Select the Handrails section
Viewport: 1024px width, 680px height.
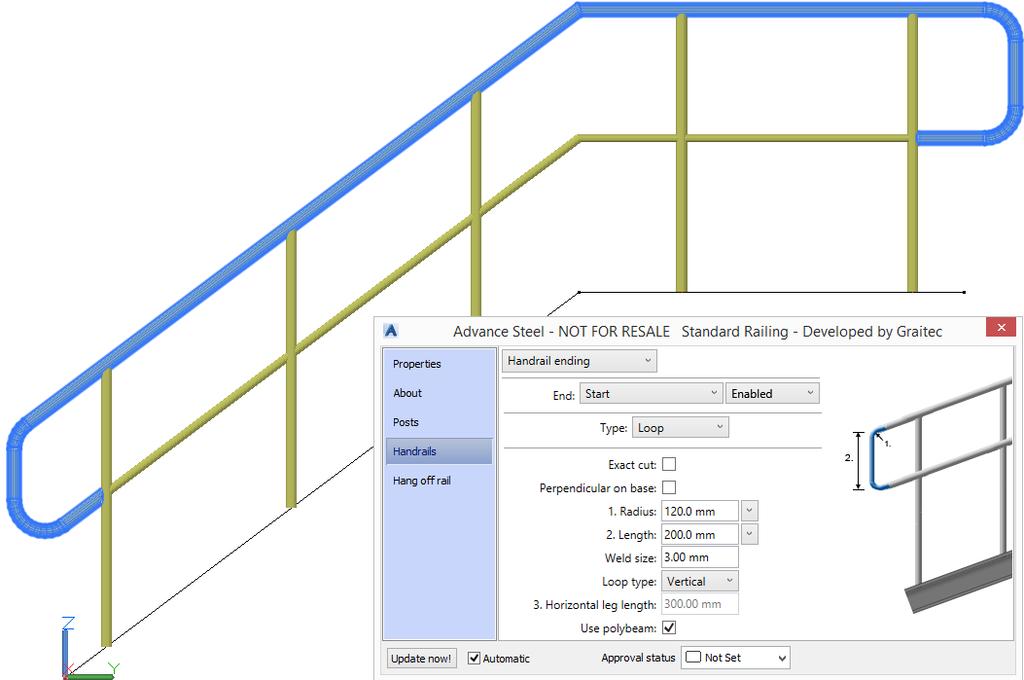(439, 451)
